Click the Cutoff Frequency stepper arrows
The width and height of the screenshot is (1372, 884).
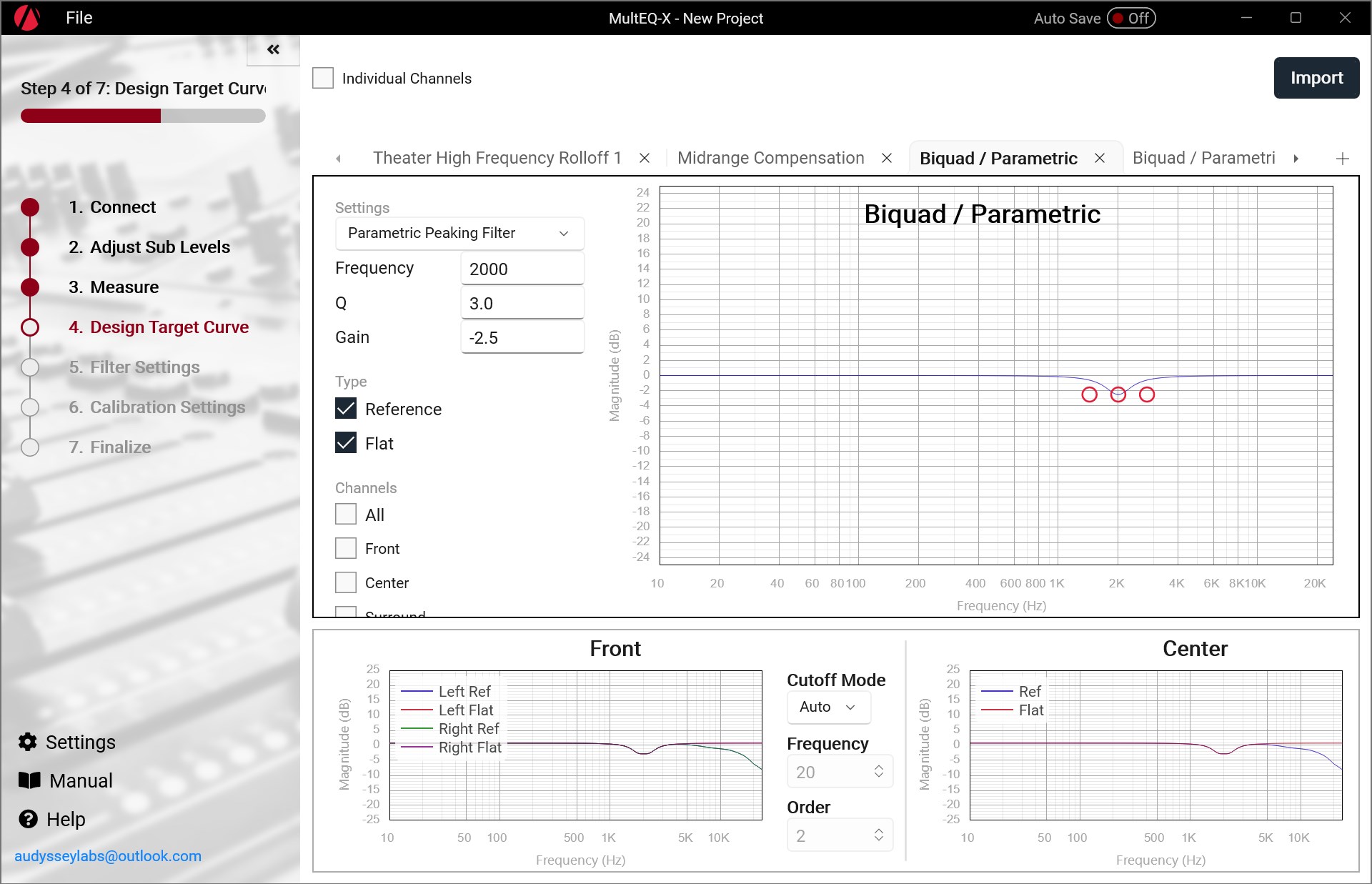879,772
